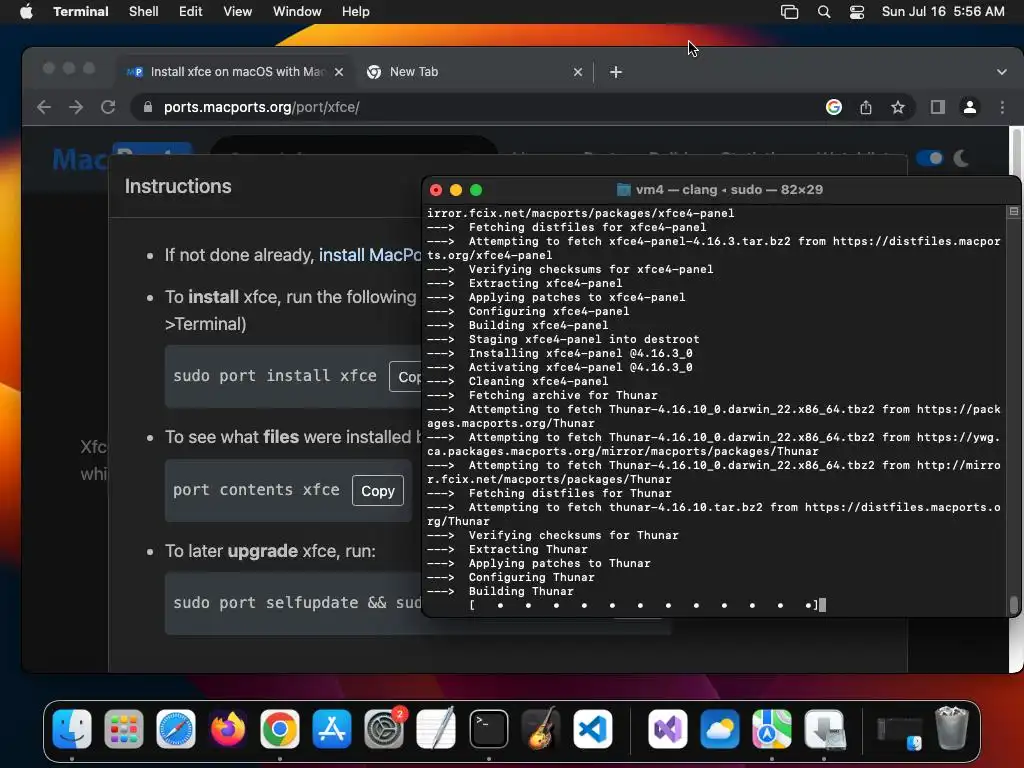Open a new Chrome tab
This screenshot has width=1024, height=768.
[x=615, y=72]
